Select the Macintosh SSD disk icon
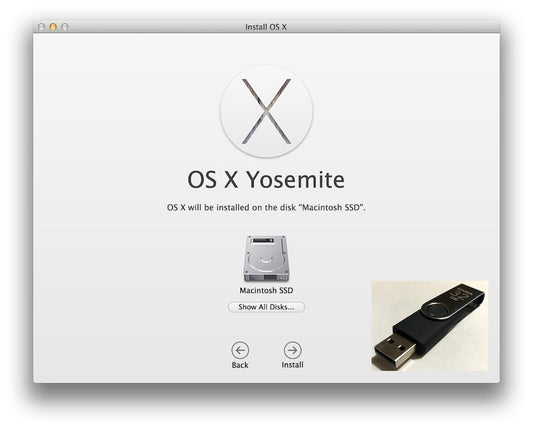Image resolution: width=533 pixels, height=429 pixels. pyautogui.click(x=266, y=258)
